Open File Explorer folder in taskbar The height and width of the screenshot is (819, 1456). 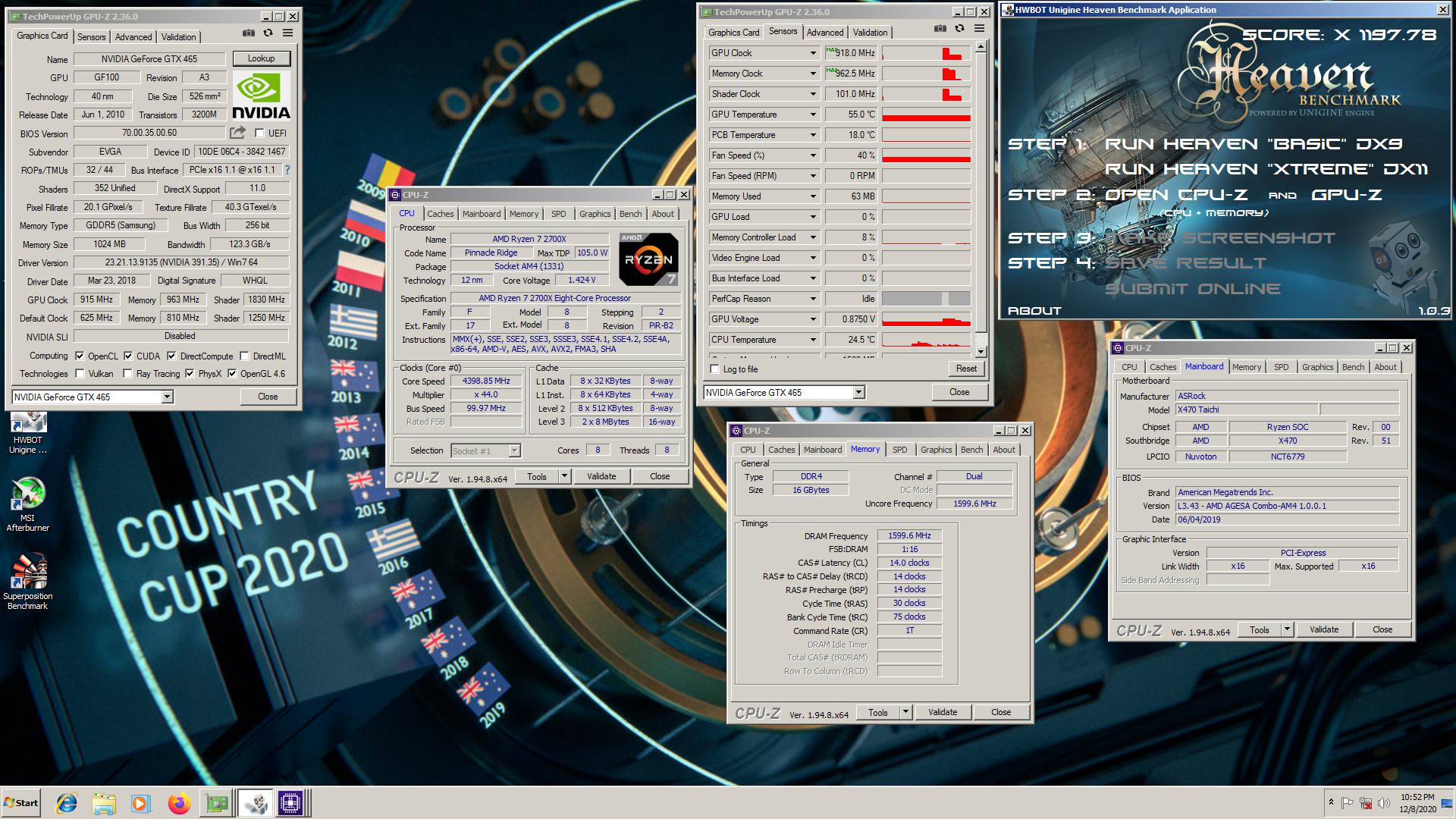104,803
